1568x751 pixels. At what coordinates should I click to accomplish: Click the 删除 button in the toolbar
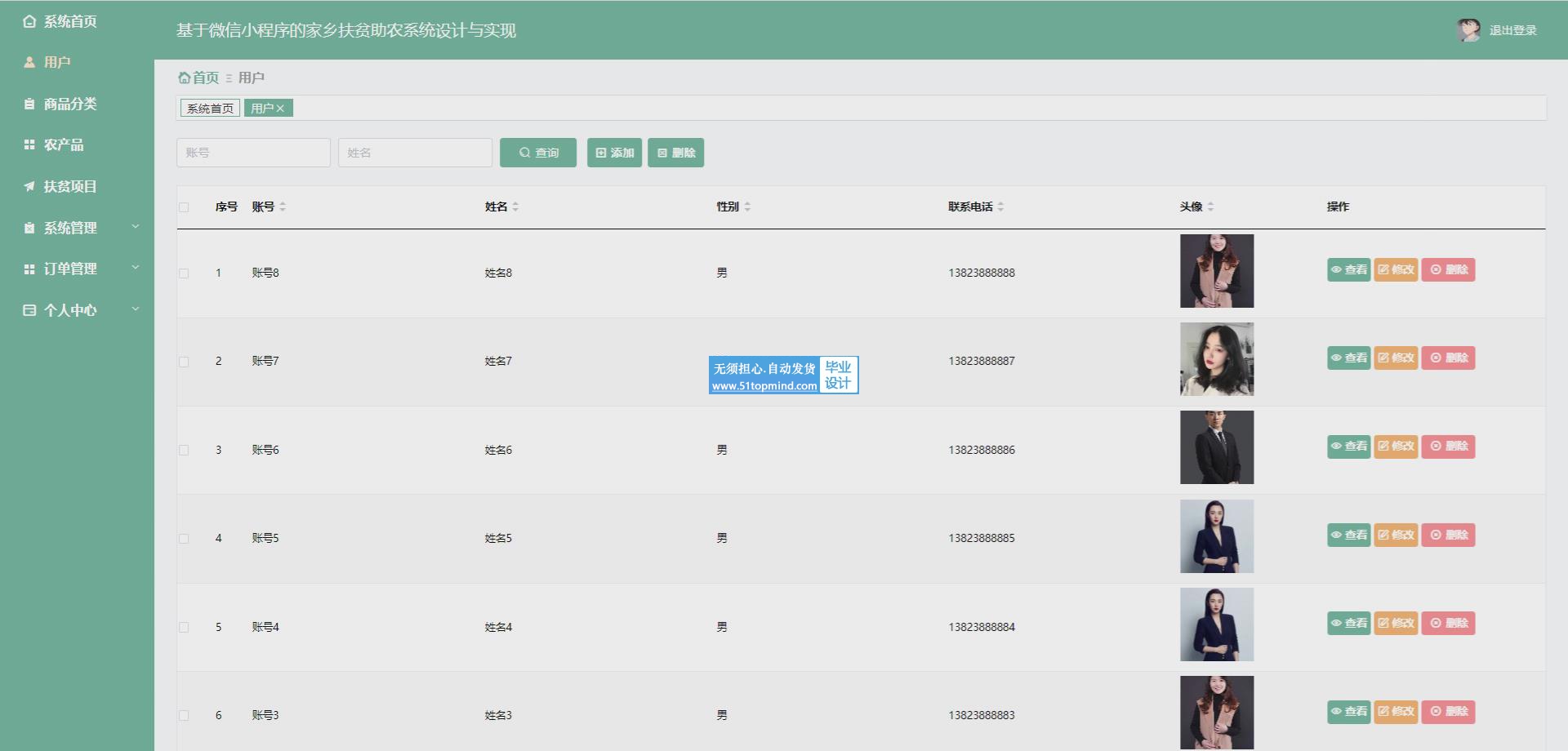click(x=675, y=153)
